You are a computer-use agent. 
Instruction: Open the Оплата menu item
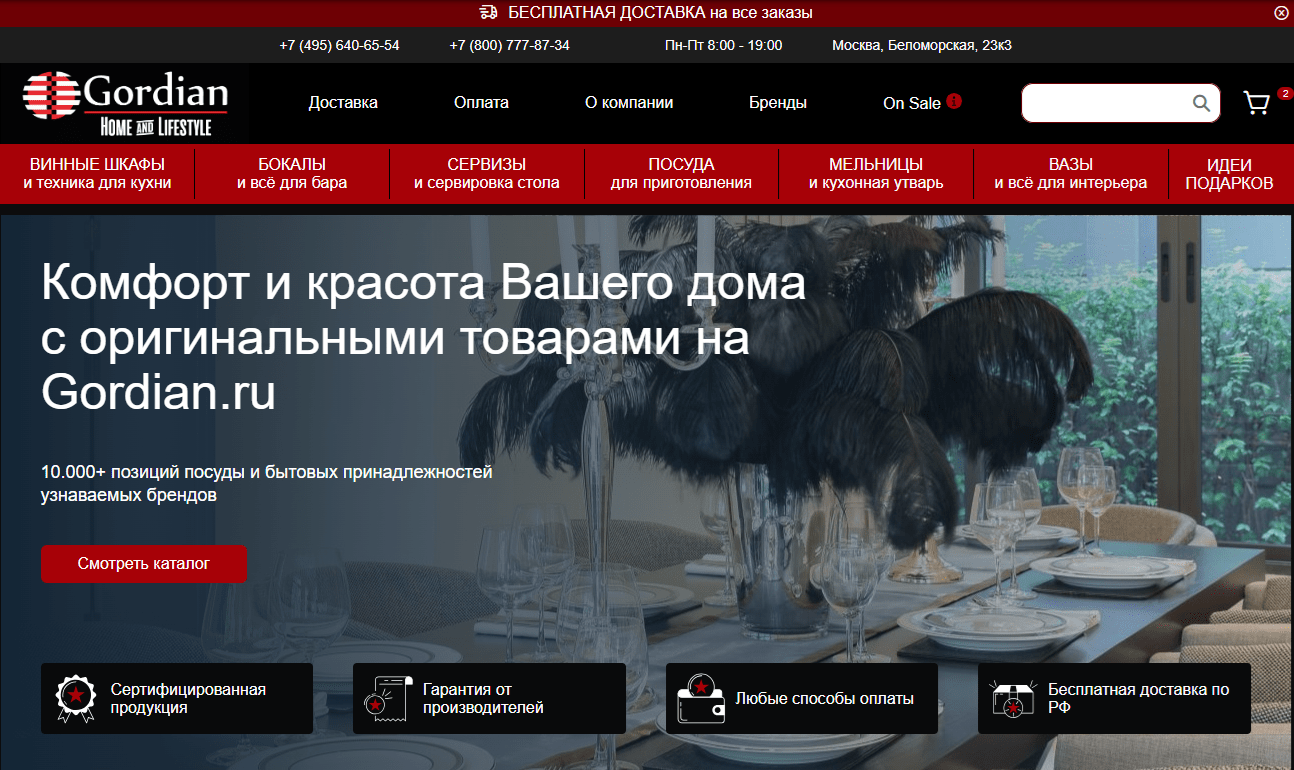(x=481, y=103)
